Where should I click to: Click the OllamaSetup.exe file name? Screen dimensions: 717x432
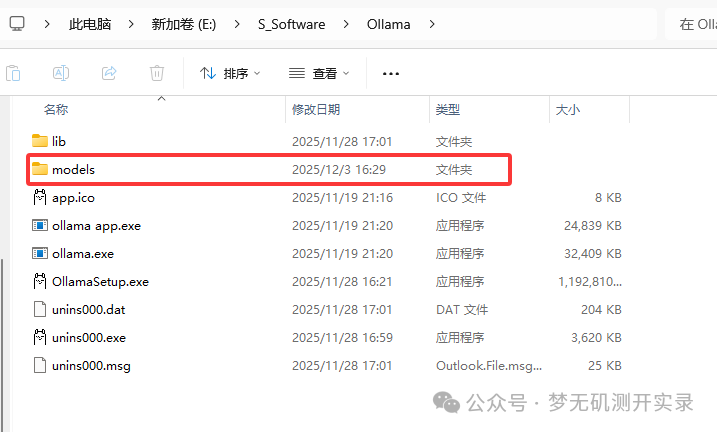point(100,282)
